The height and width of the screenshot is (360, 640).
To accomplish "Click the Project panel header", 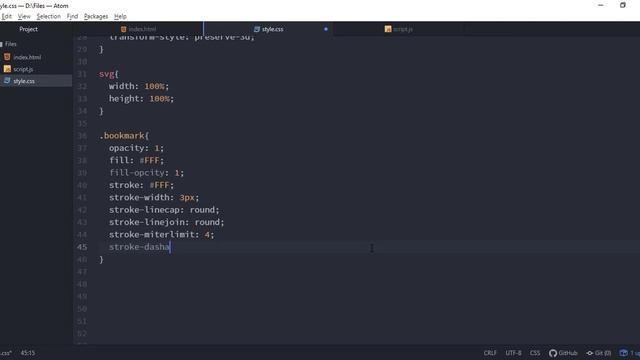I will tap(29, 29).
